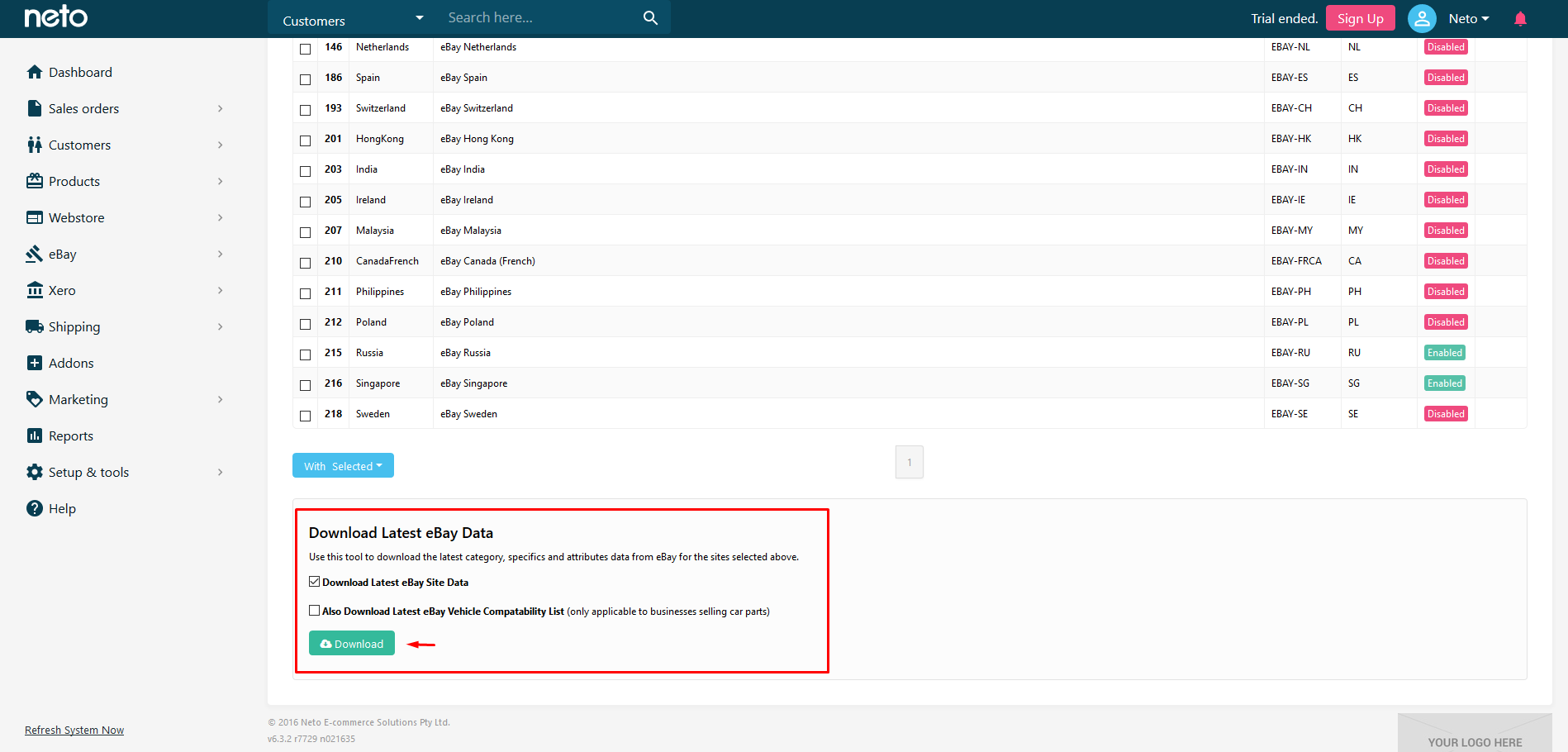The height and width of the screenshot is (752, 1568).
Task: Tick the HongKong row checkbox
Action: tap(305, 140)
